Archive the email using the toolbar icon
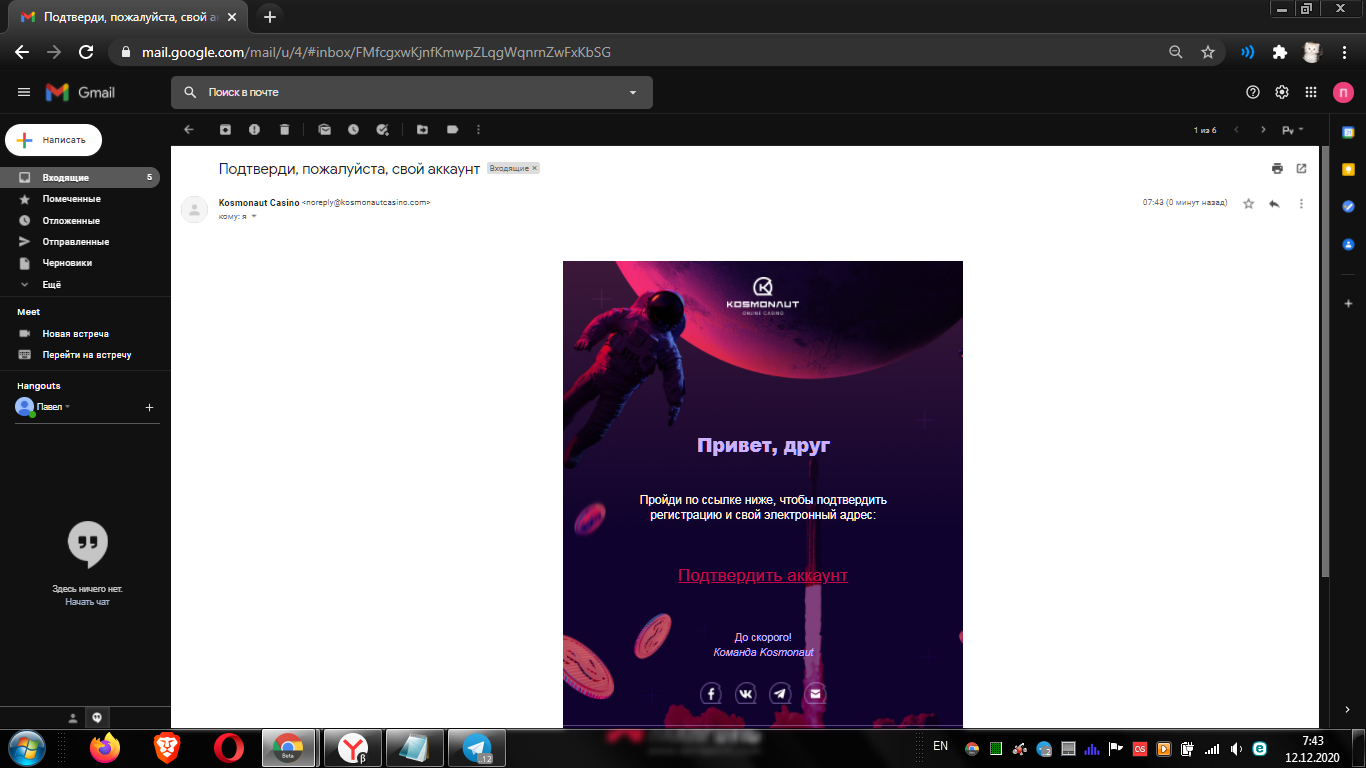Viewport: 1366px width, 768px height. pyautogui.click(x=224, y=129)
